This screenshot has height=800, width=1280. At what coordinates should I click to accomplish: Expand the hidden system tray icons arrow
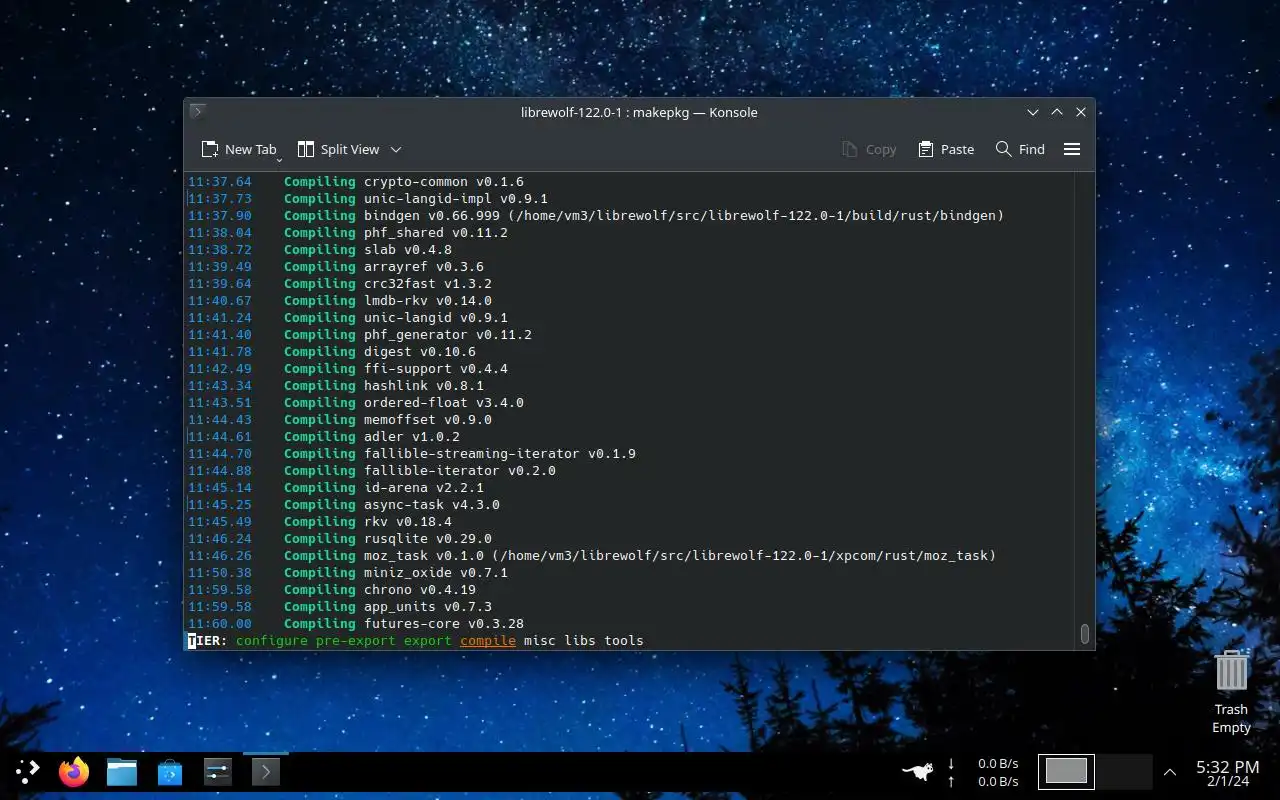point(1170,772)
